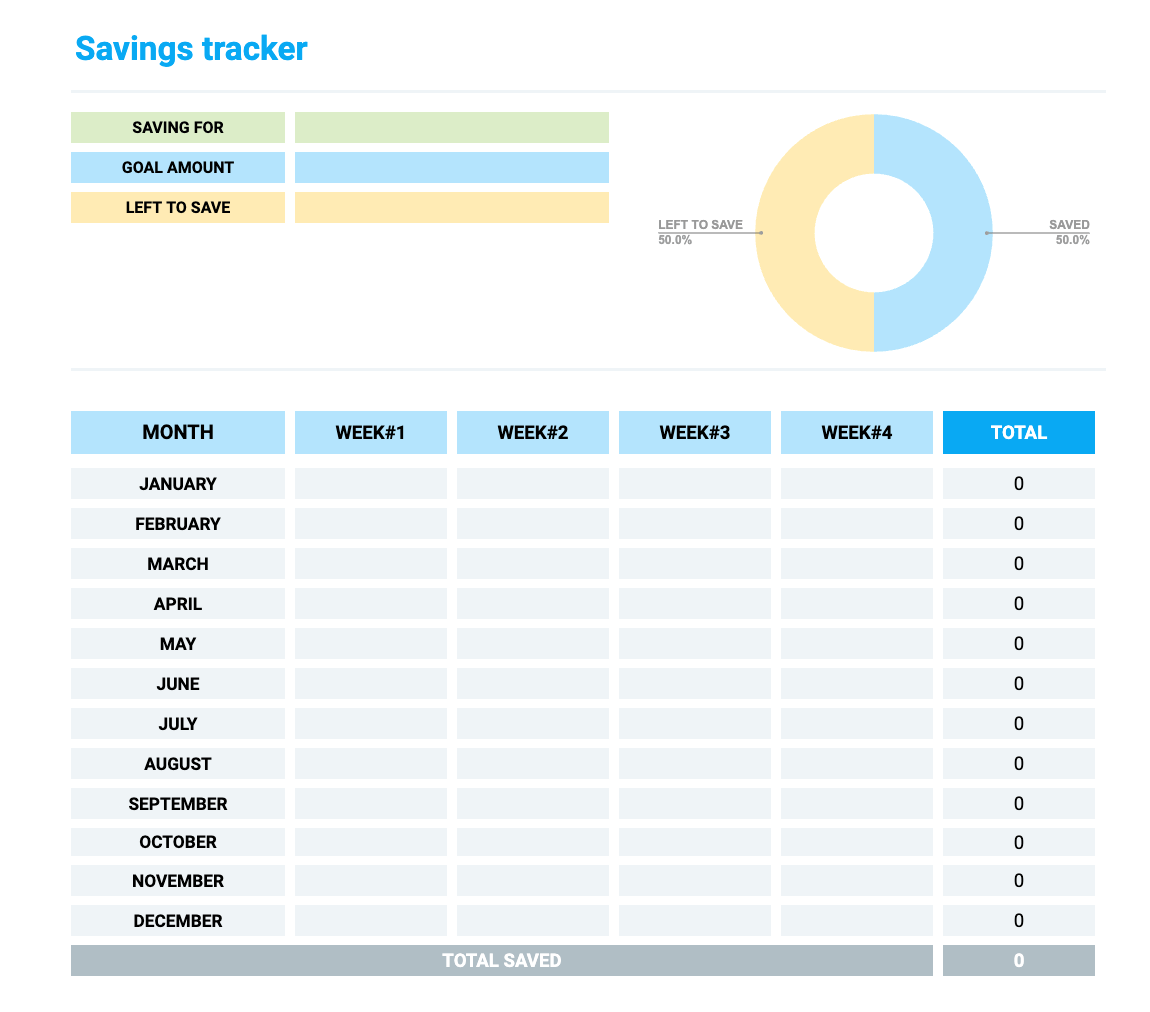Viewport: 1150px width, 1012px height.
Task: Click November's WEEK#4 cell
Action: point(857,881)
